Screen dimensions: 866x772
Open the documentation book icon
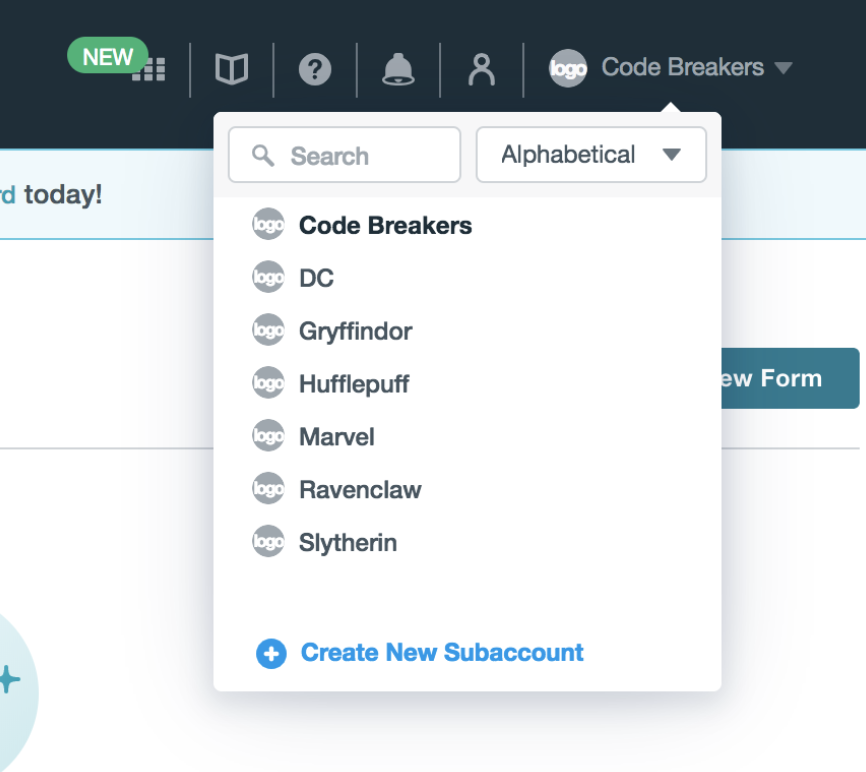point(232,69)
